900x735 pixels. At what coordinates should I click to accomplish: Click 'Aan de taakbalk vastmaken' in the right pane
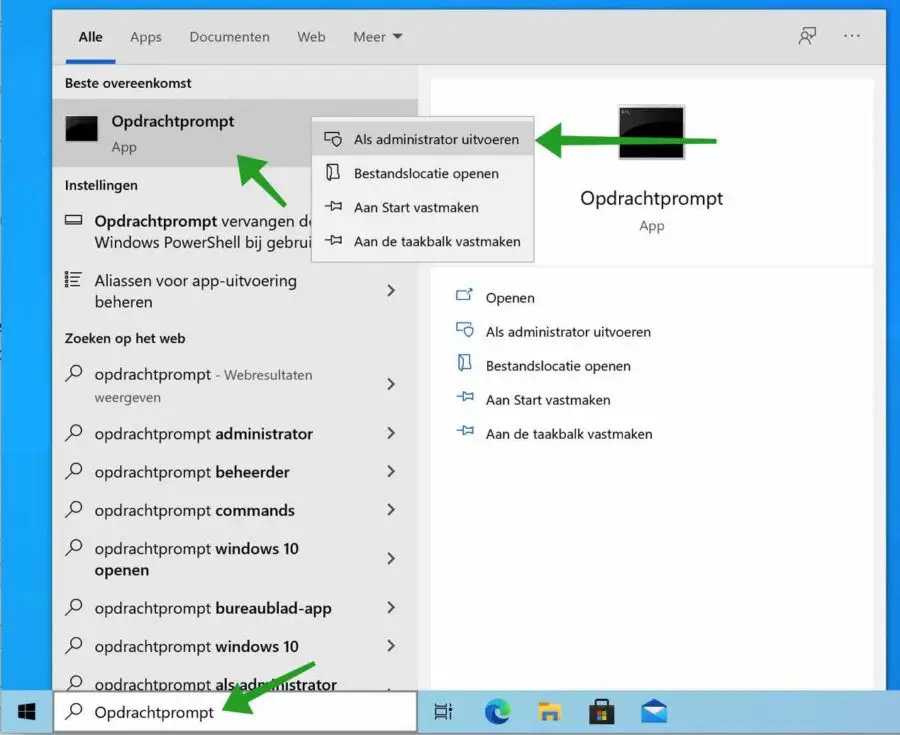coord(569,434)
